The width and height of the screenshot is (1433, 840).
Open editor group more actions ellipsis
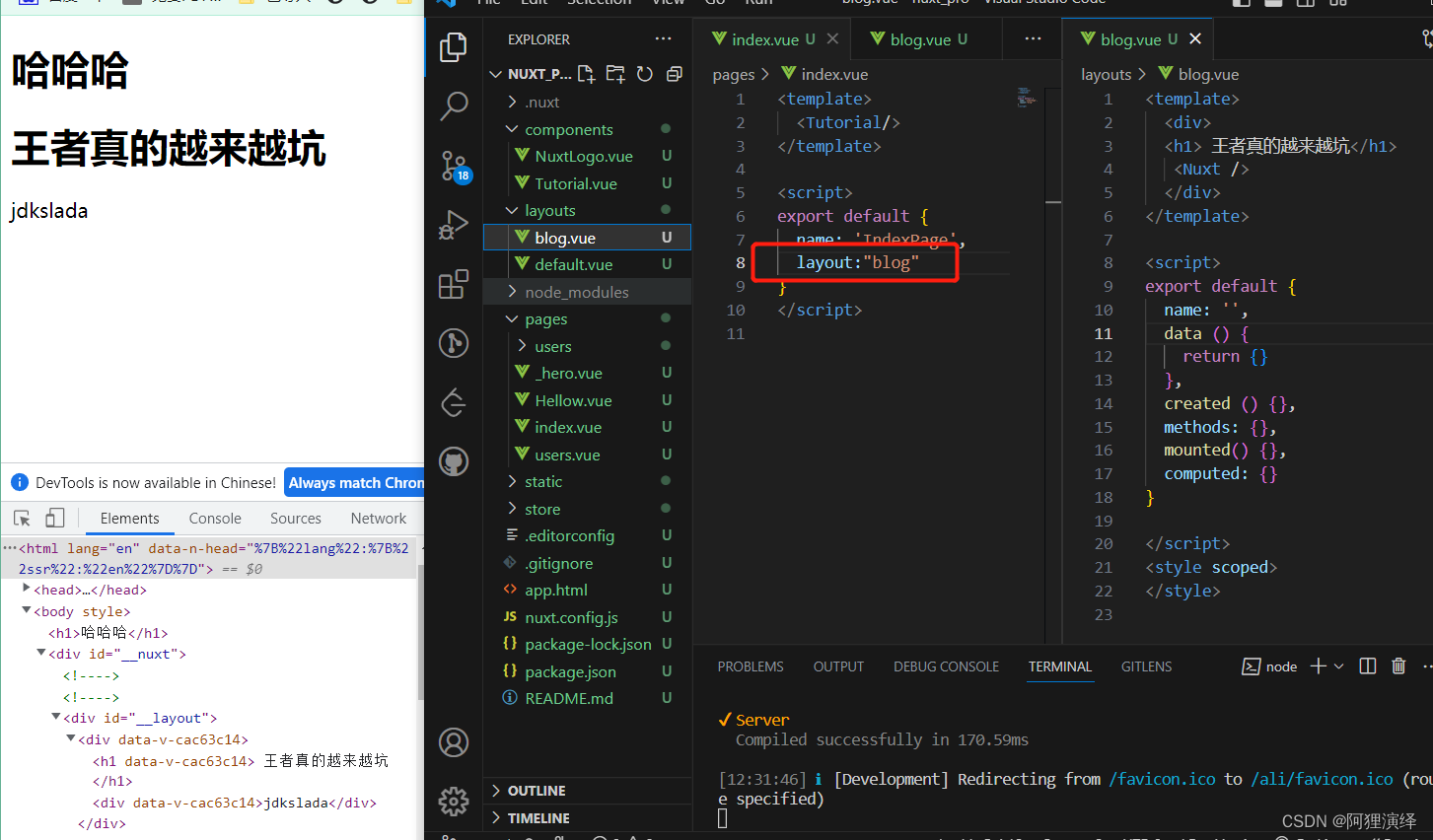1033,38
